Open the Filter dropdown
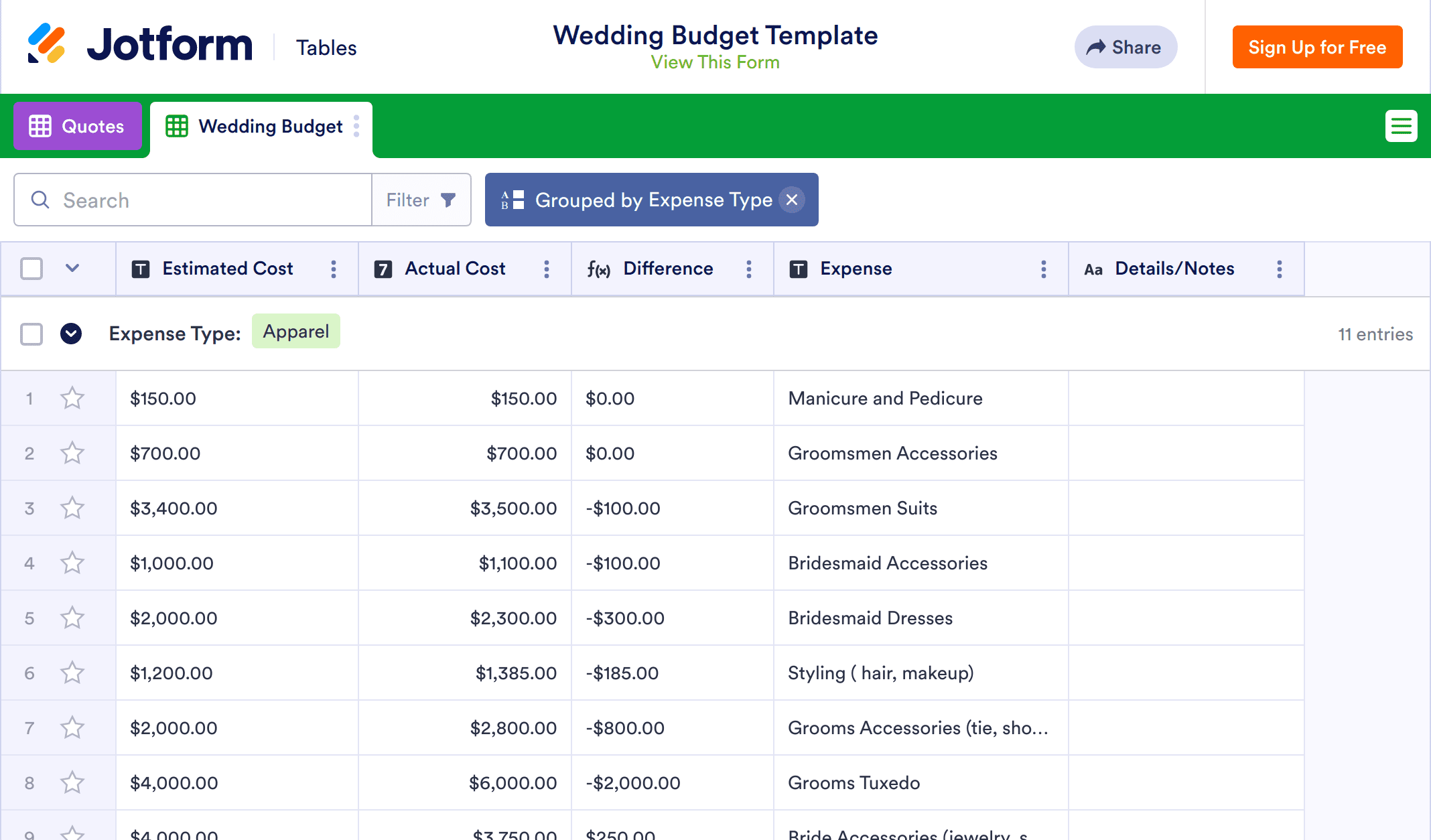The image size is (1431, 840). point(421,200)
